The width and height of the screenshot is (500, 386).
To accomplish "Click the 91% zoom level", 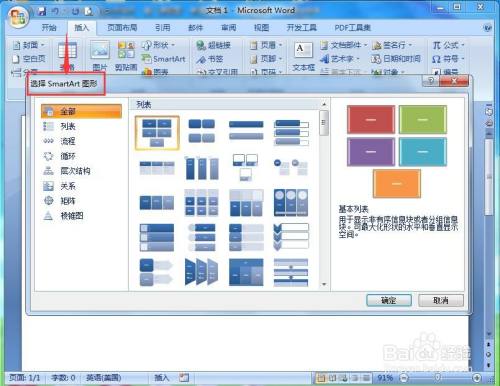I will (385, 378).
